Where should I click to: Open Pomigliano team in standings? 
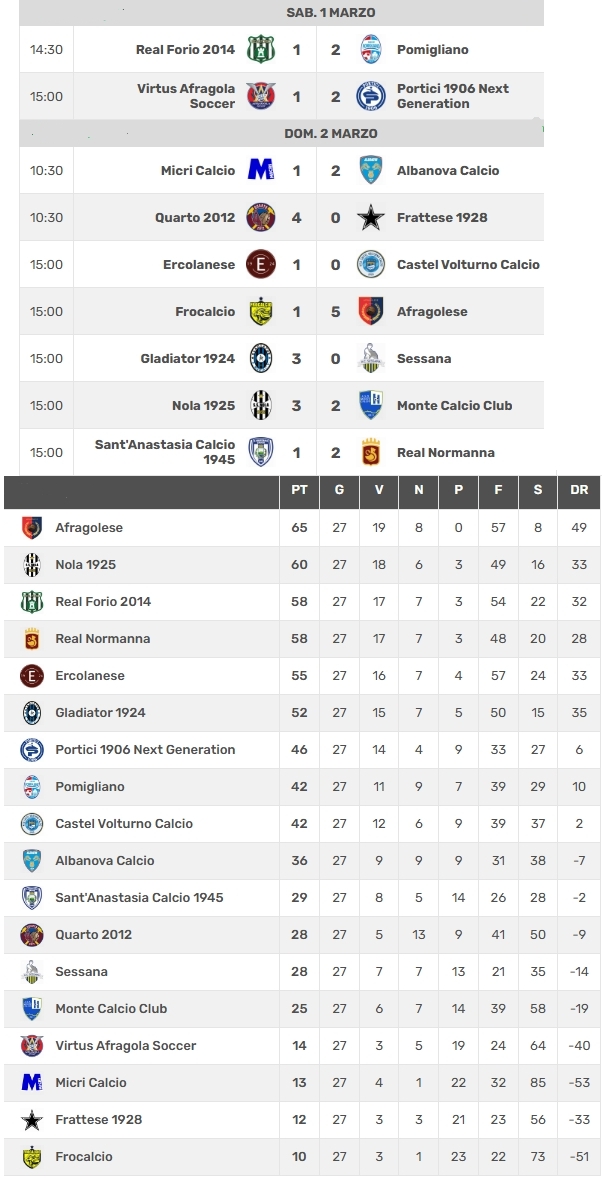coord(90,786)
